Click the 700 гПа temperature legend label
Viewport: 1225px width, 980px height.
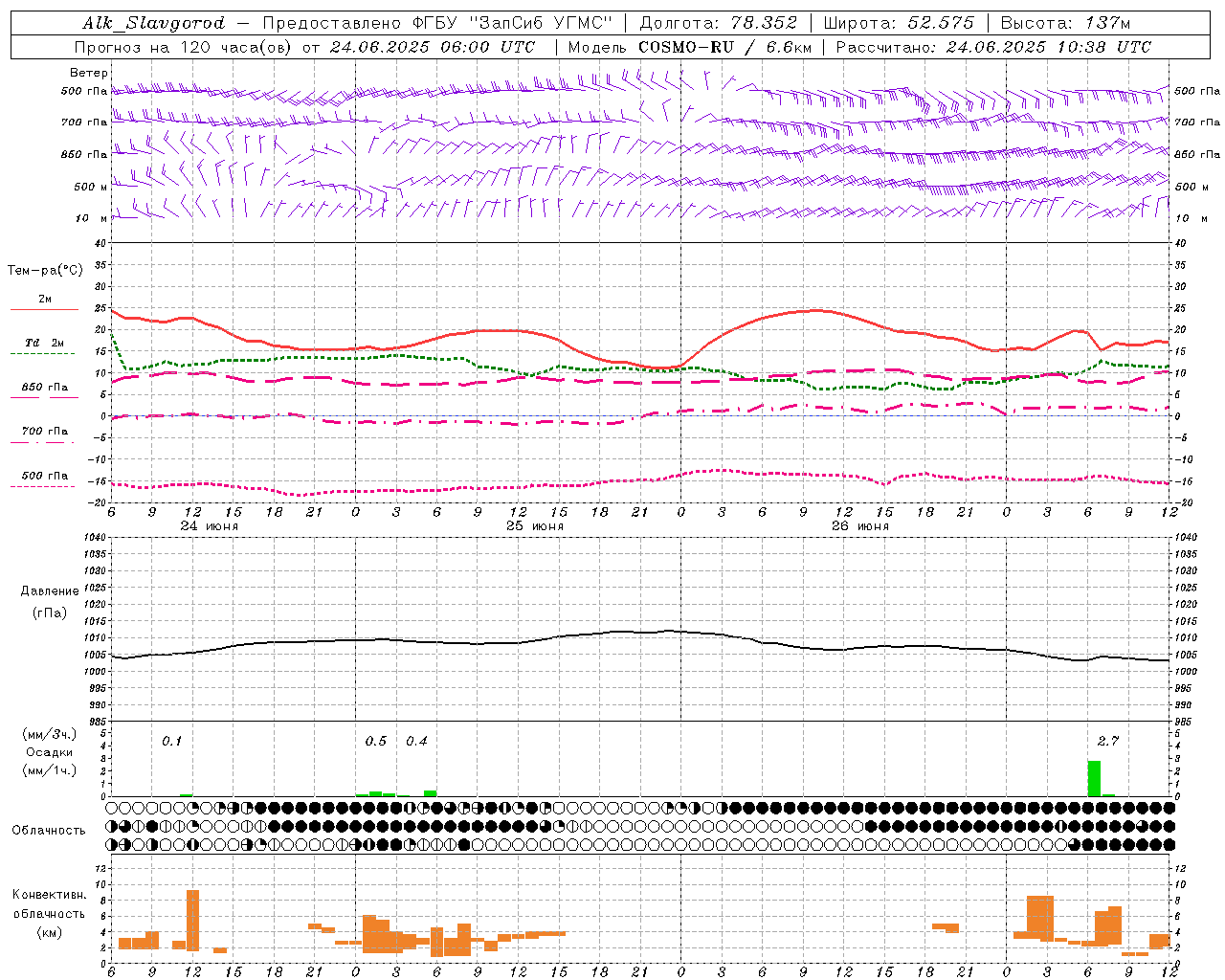pyautogui.click(x=44, y=431)
